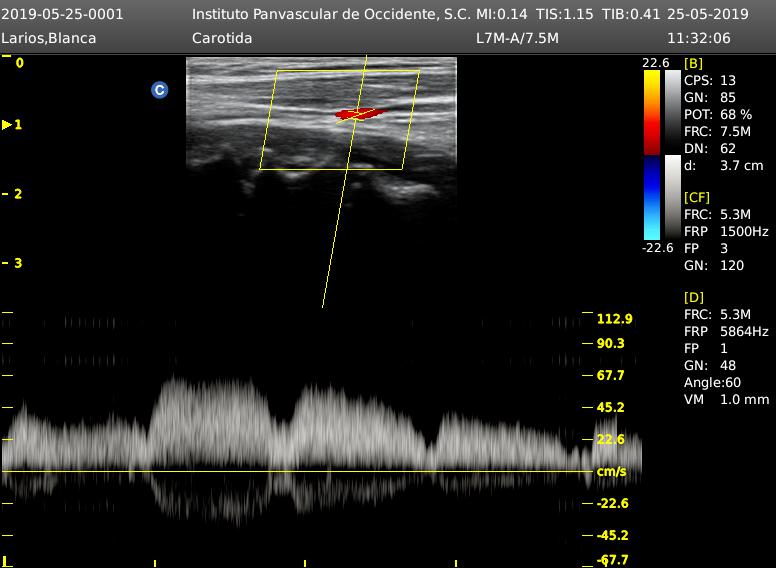Click the exam ID 2019-05-25-0001

click(62, 14)
